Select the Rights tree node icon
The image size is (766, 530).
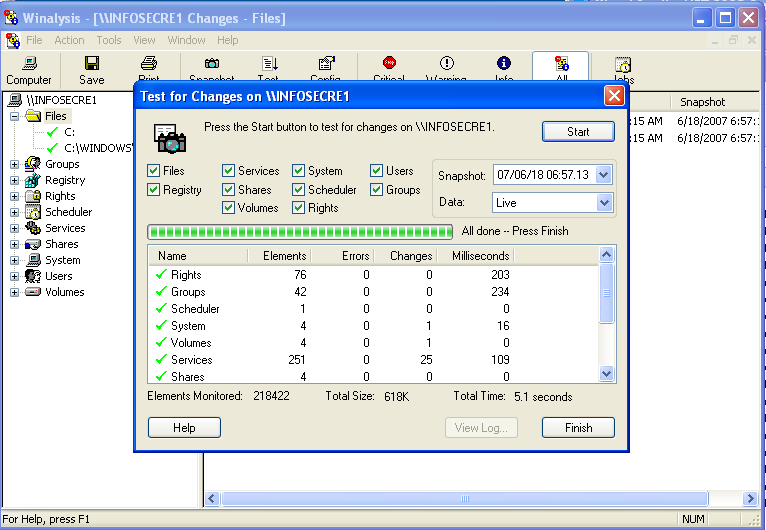(x=33, y=196)
